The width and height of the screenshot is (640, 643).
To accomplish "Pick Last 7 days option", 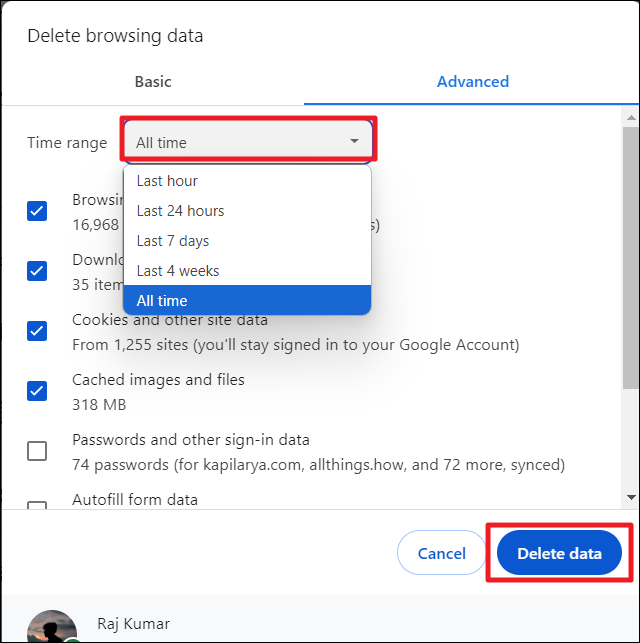I will 173,241.
